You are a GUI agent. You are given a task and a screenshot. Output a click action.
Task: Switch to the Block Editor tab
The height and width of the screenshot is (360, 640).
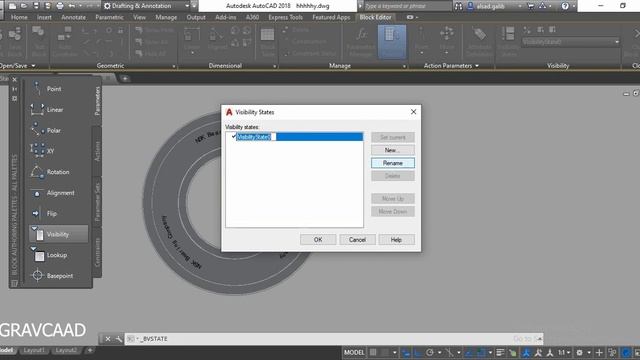point(375,17)
